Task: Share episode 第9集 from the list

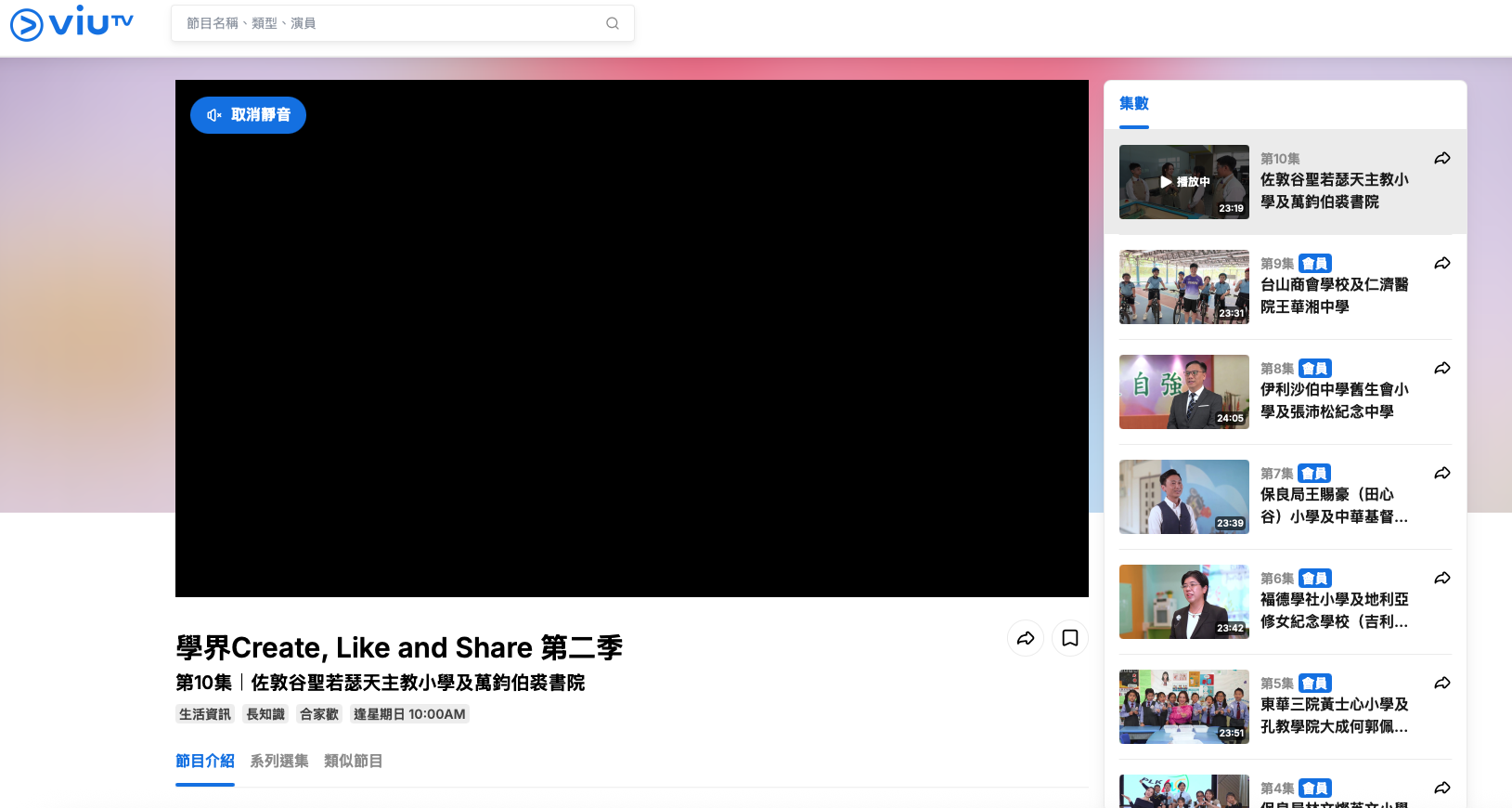Action: (1442, 264)
